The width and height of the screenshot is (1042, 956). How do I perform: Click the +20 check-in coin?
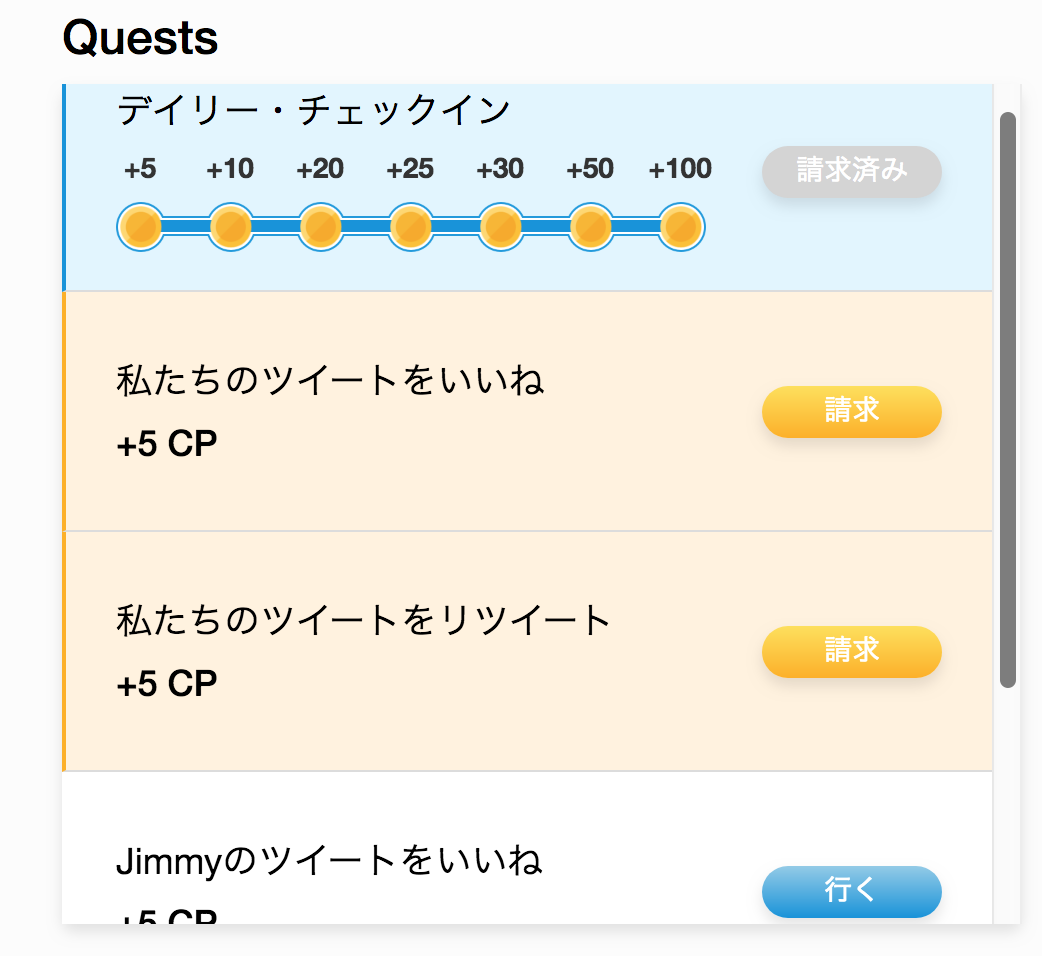click(x=320, y=227)
